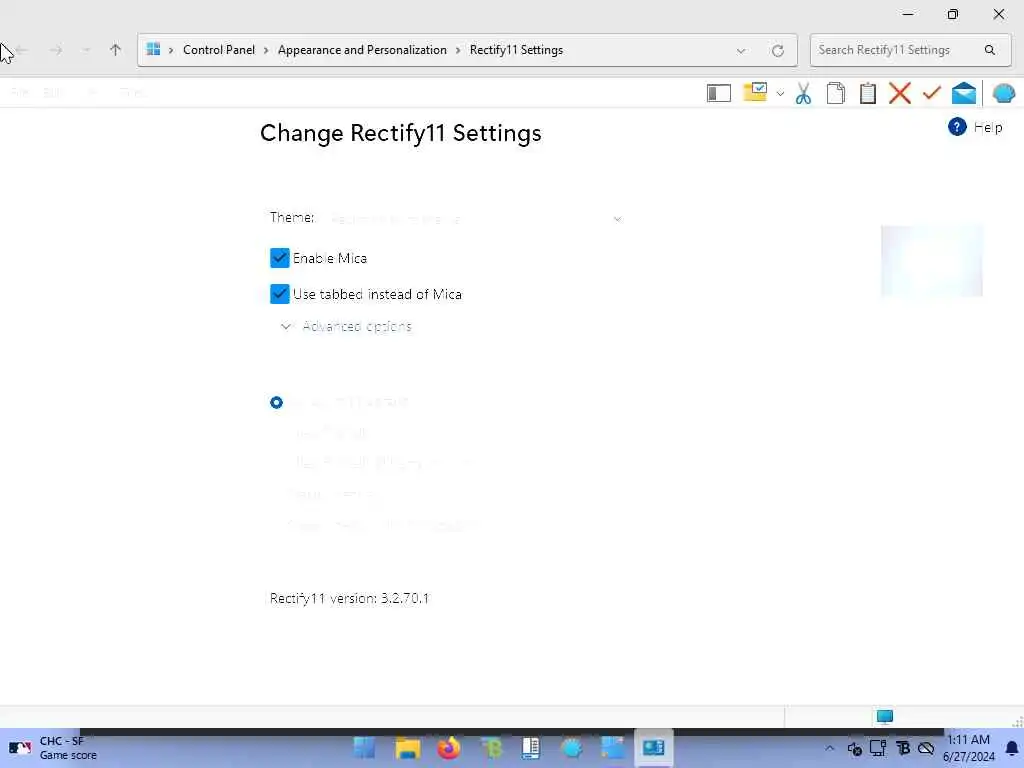1024x768 pixels.
Task: Open Help with the question mark icon
Action: (x=957, y=127)
